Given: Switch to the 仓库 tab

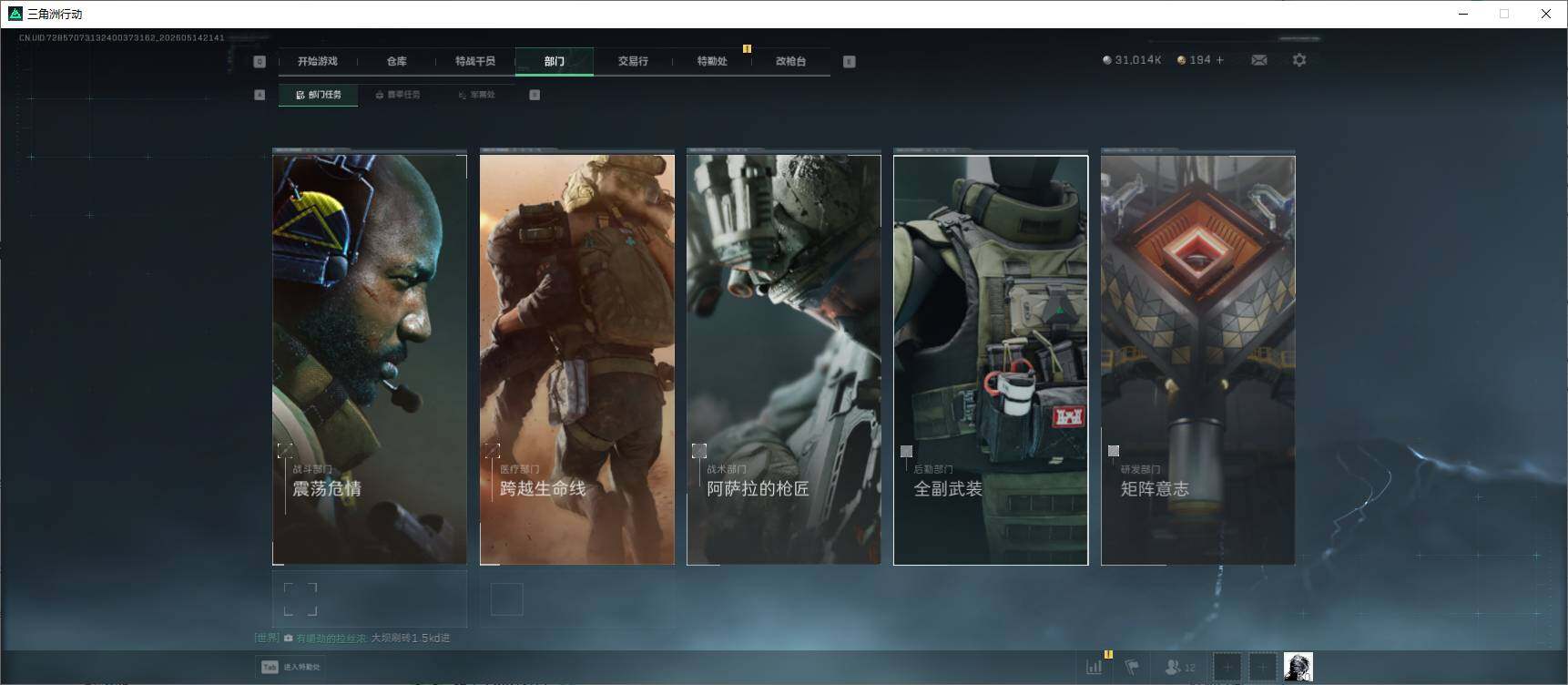Looking at the screenshot, I should (397, 61).
